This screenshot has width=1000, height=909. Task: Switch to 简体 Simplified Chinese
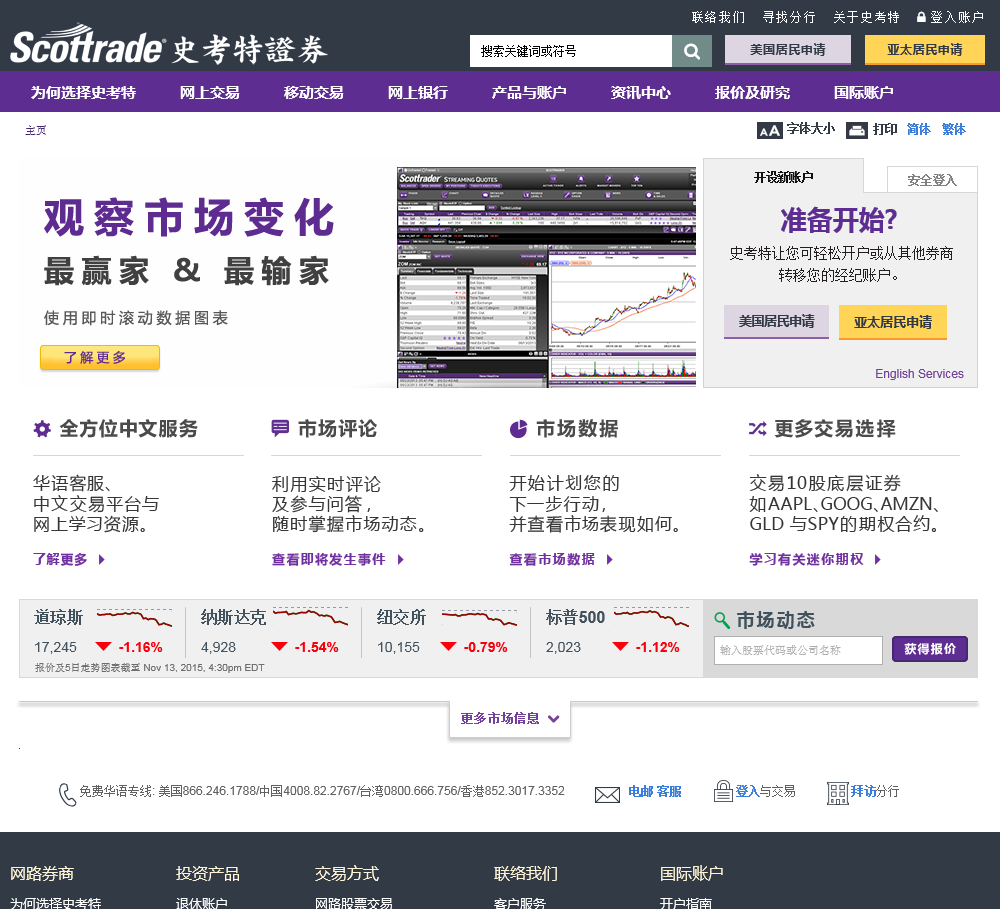pos(919,129)
